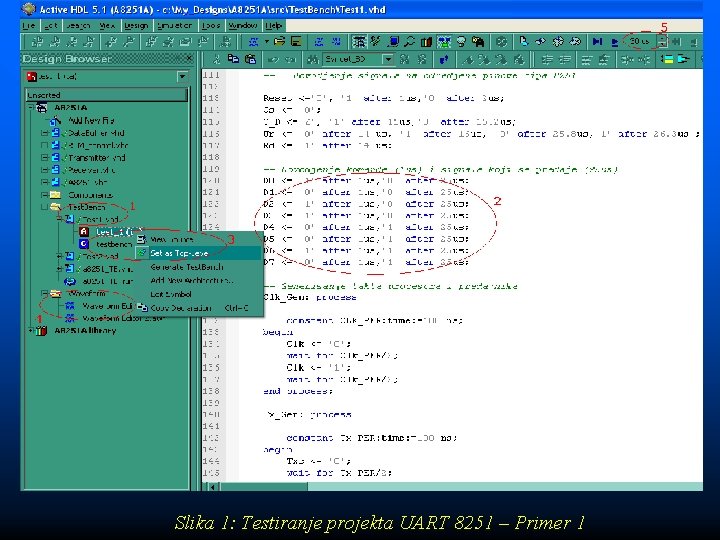Select the Components folder in tree
Viewport: 720px width, 540px height.
[90, 195]
